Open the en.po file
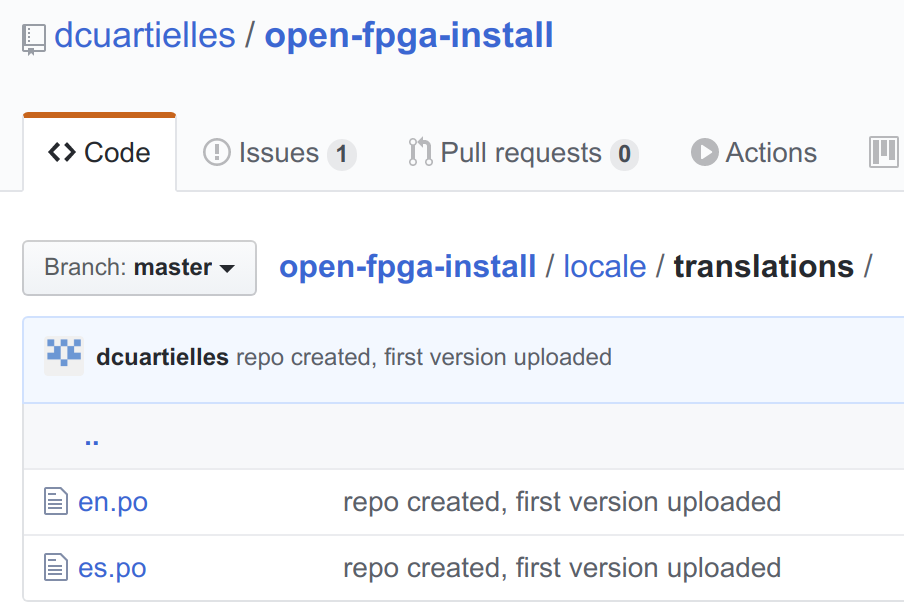 113,502
